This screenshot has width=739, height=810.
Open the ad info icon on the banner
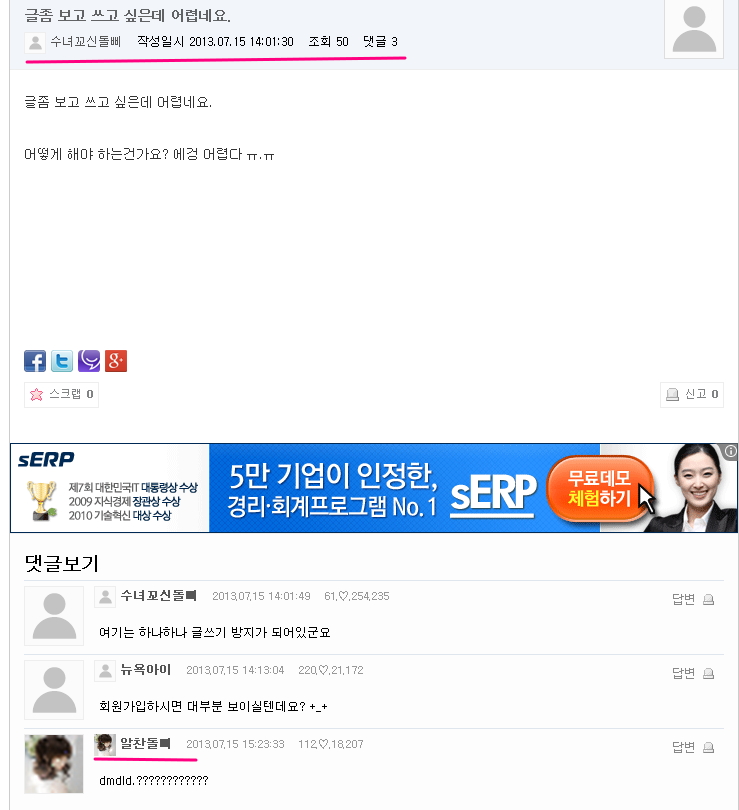pyautogui.click(x=730, y=451)
